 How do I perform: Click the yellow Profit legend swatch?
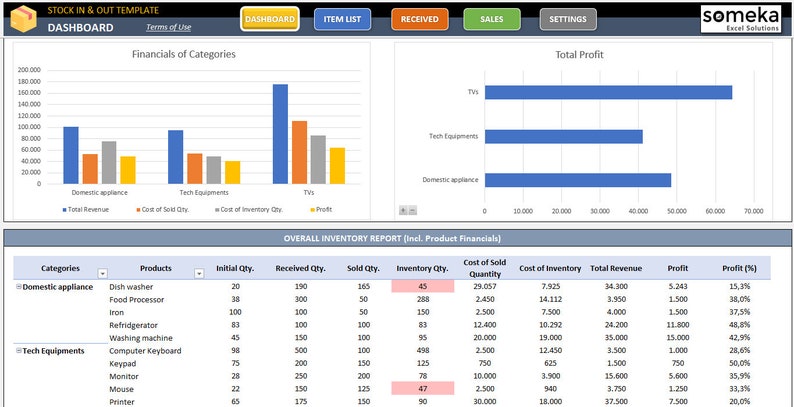coord(312,210)
